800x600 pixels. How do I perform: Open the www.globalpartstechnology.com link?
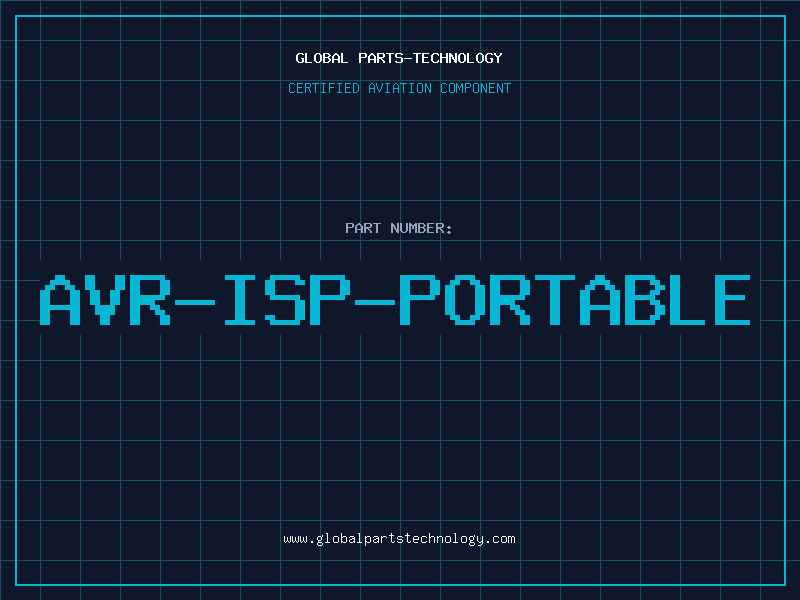tap(399, 539)
